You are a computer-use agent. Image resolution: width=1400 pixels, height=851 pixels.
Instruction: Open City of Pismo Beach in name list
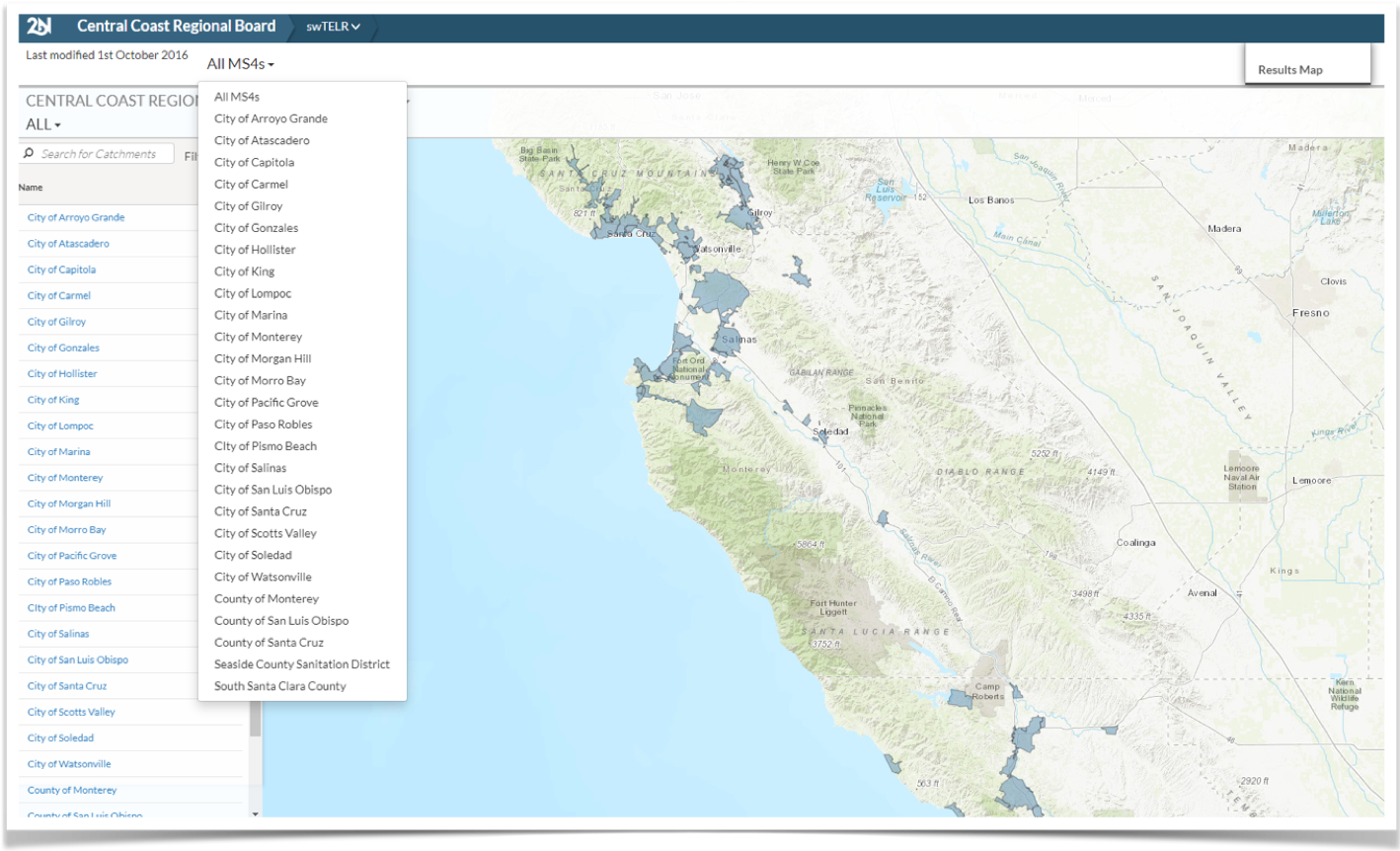(x=71, y=608)
